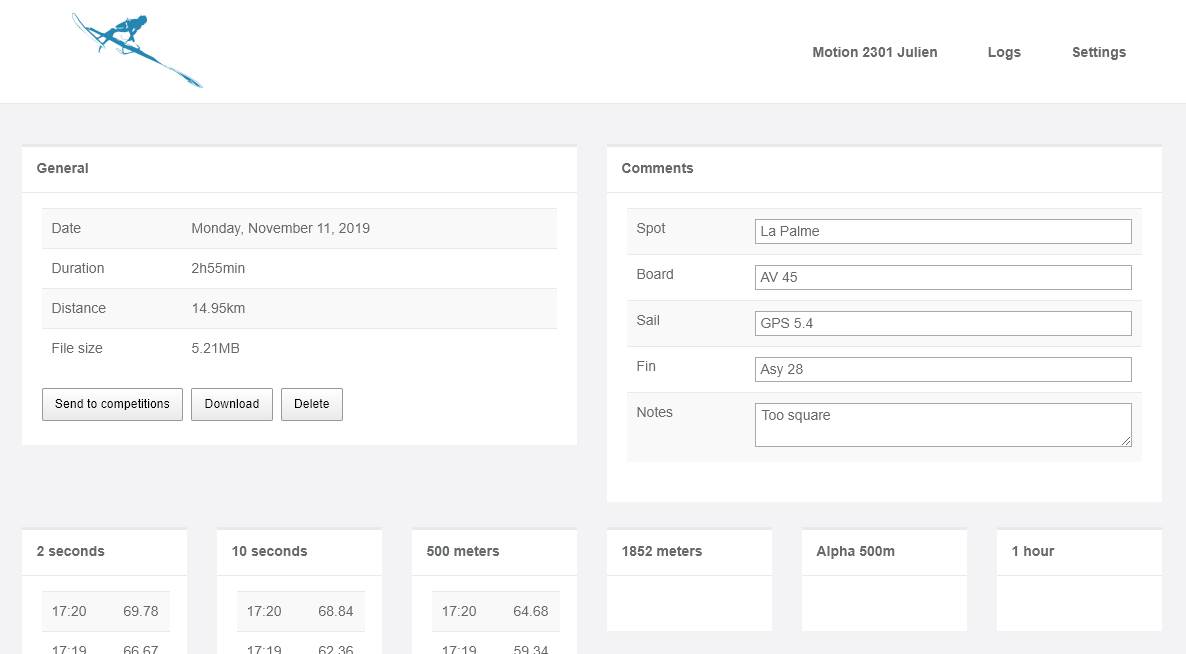Select the Alpha 500m panel header
The height and width of the screenshot is (654, 1186).
point(855,551)
